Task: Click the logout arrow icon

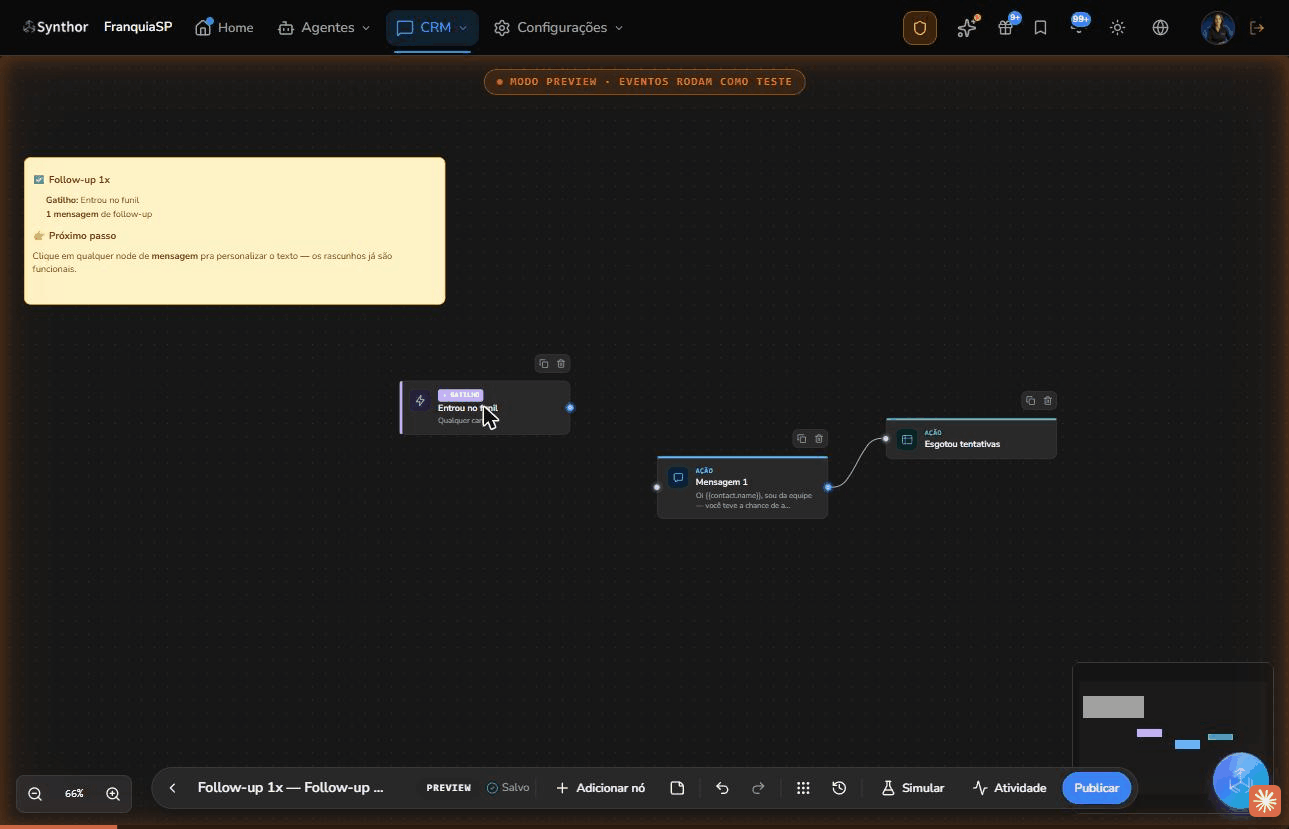Action: click(1258, 28)
